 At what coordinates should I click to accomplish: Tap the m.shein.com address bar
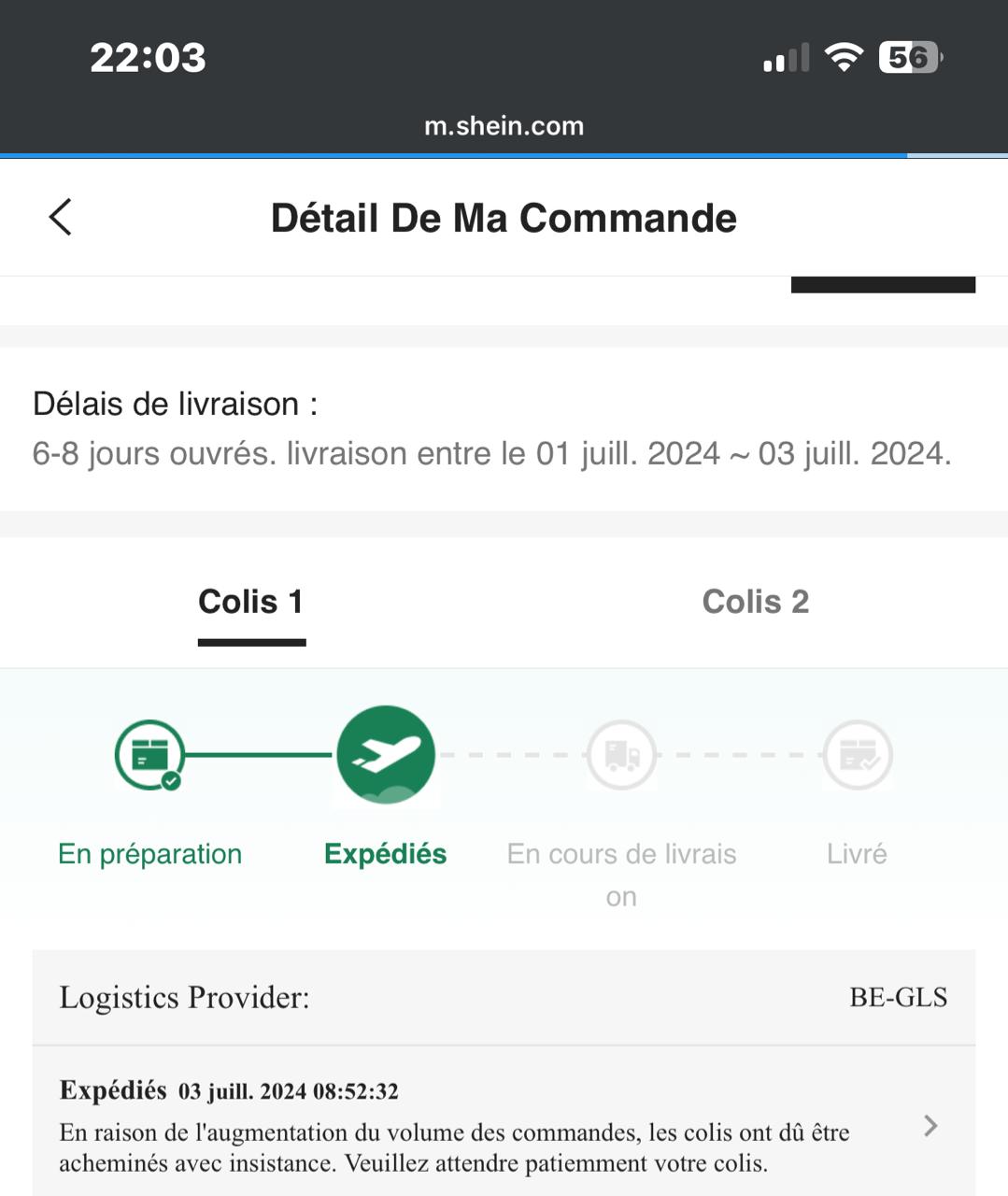504,126
